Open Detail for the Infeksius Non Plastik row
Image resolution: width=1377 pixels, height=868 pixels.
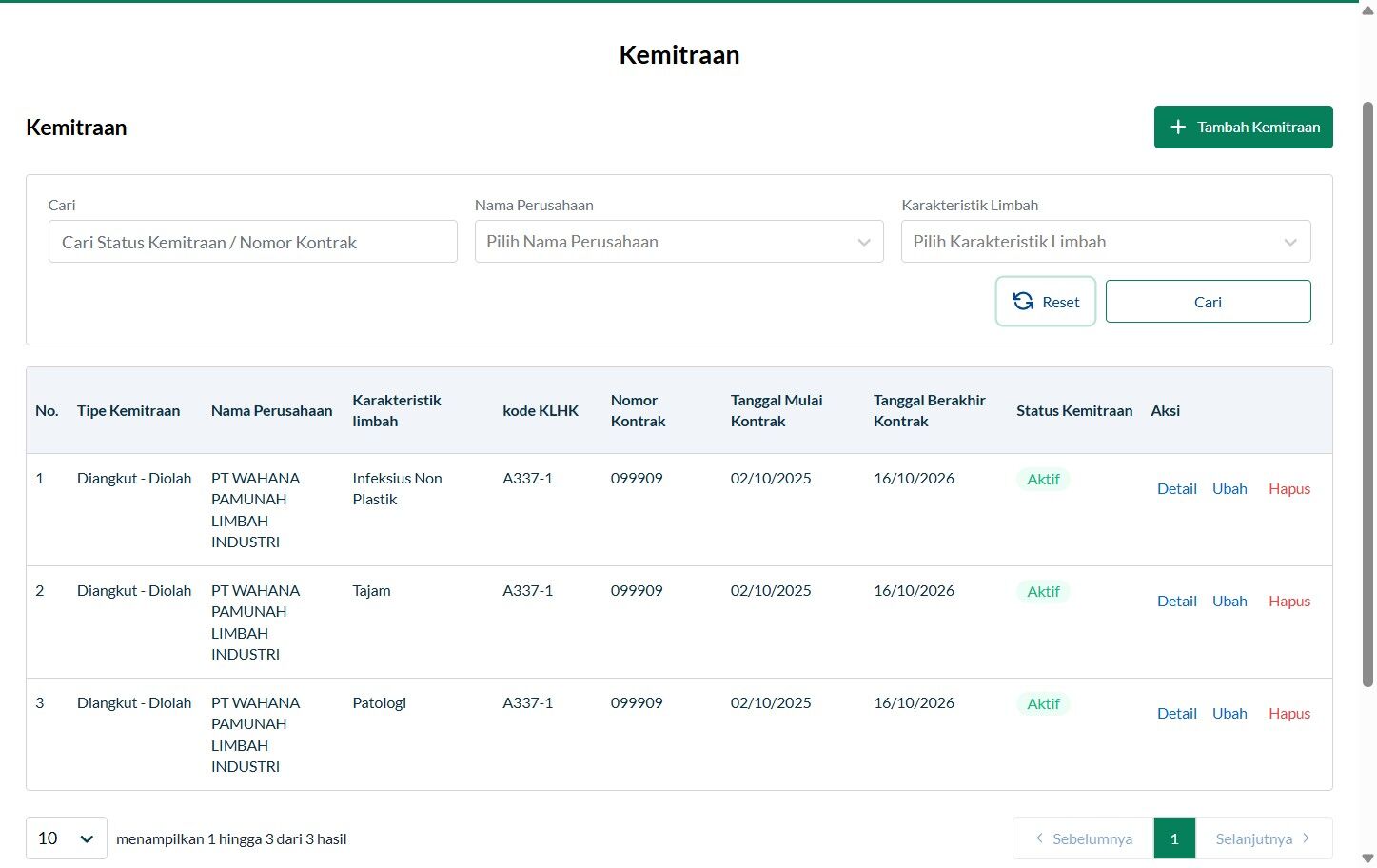pyautogui.click(x=1177, y=488)
